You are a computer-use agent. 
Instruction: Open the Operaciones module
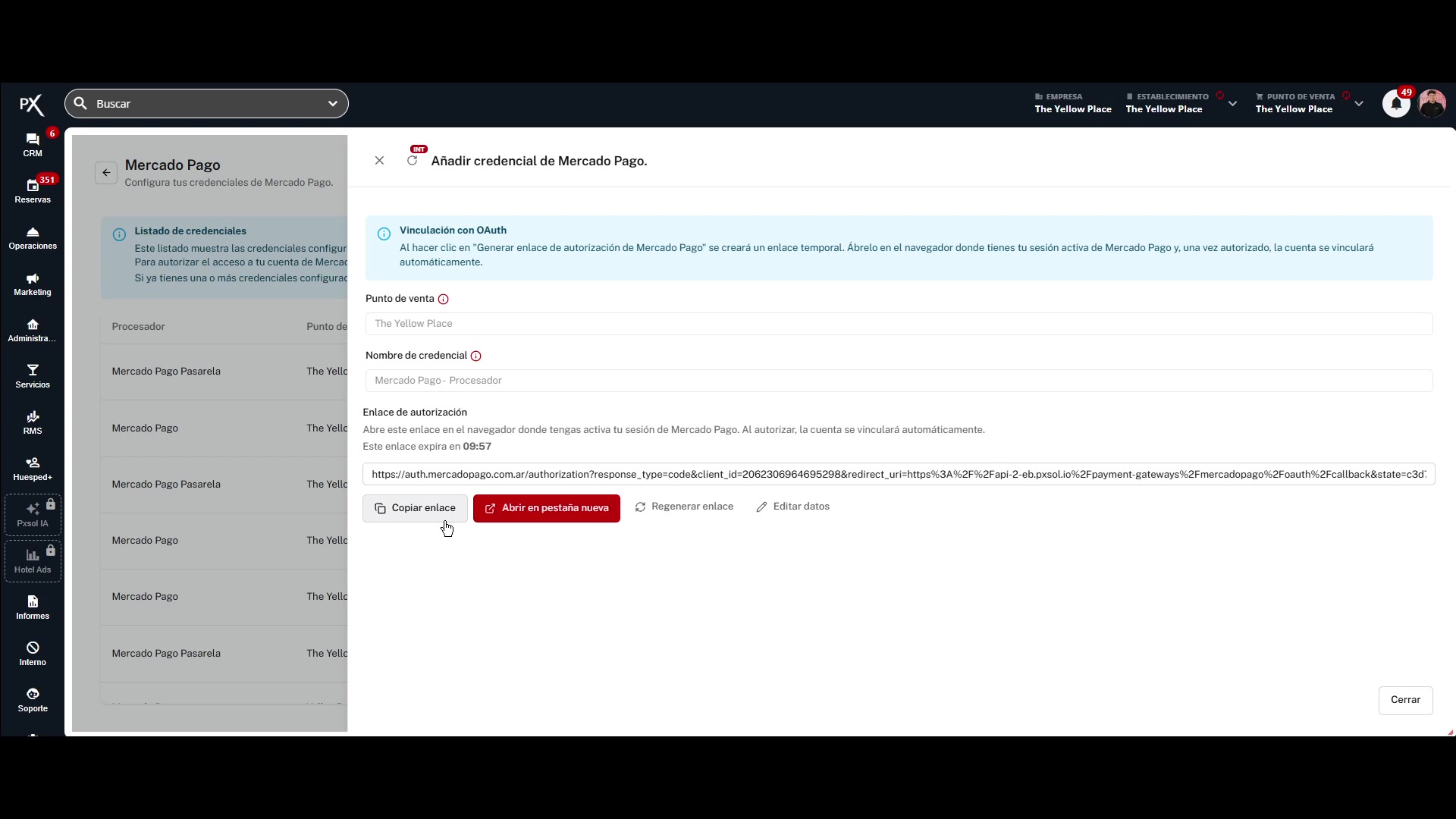point(33,238)
